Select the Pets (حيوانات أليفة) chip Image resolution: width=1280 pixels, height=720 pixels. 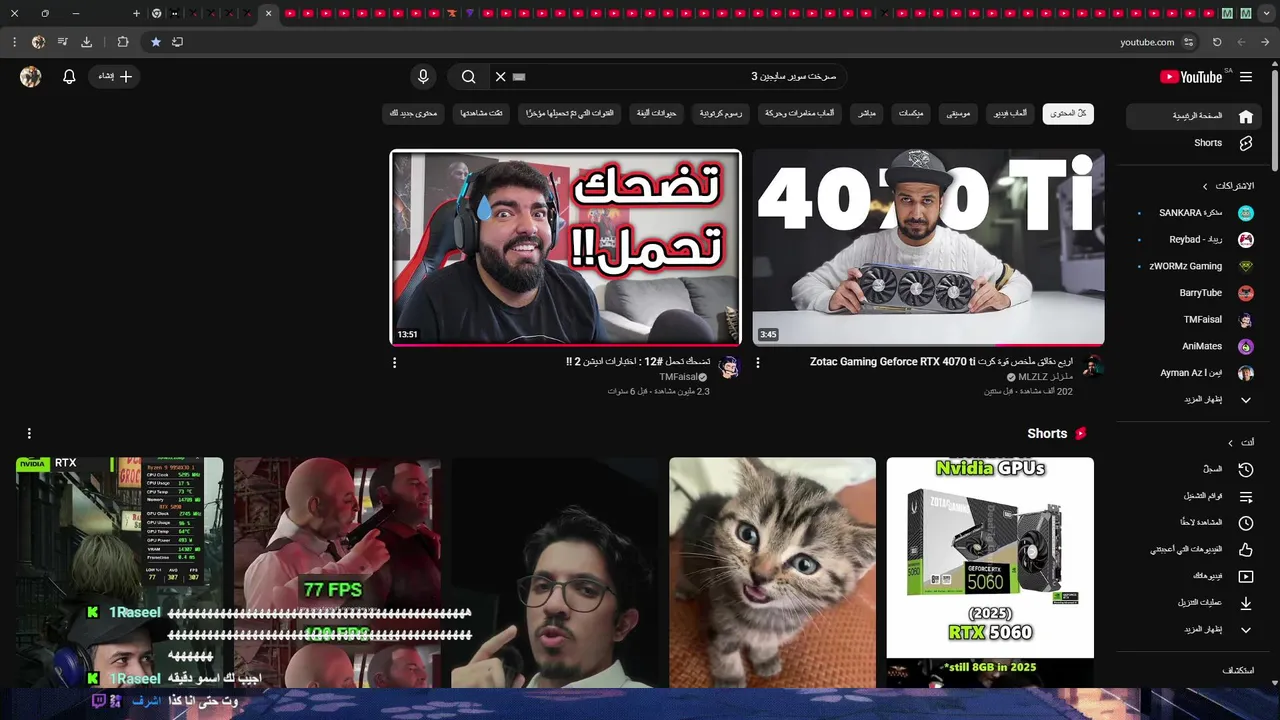657,114
